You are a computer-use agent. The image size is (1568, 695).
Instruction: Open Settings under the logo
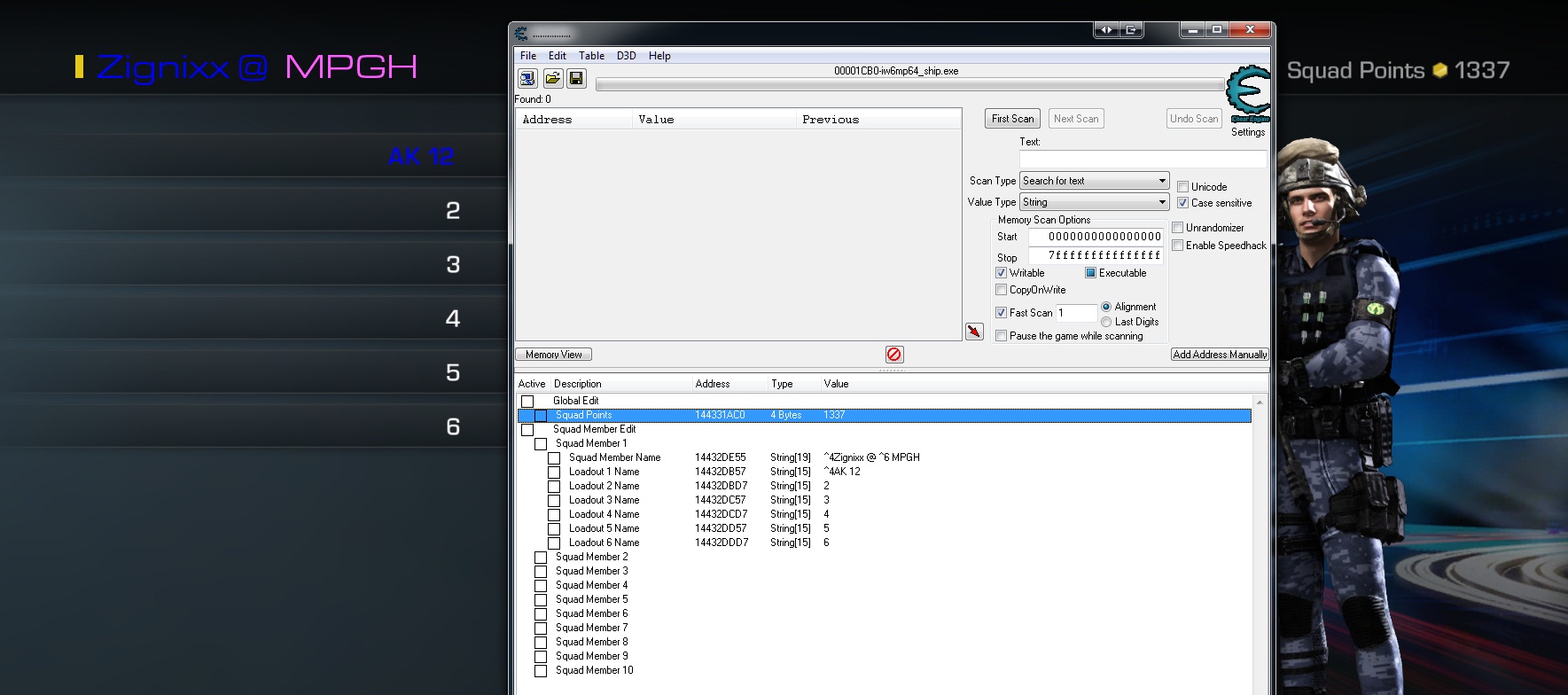click(1248, 132)
